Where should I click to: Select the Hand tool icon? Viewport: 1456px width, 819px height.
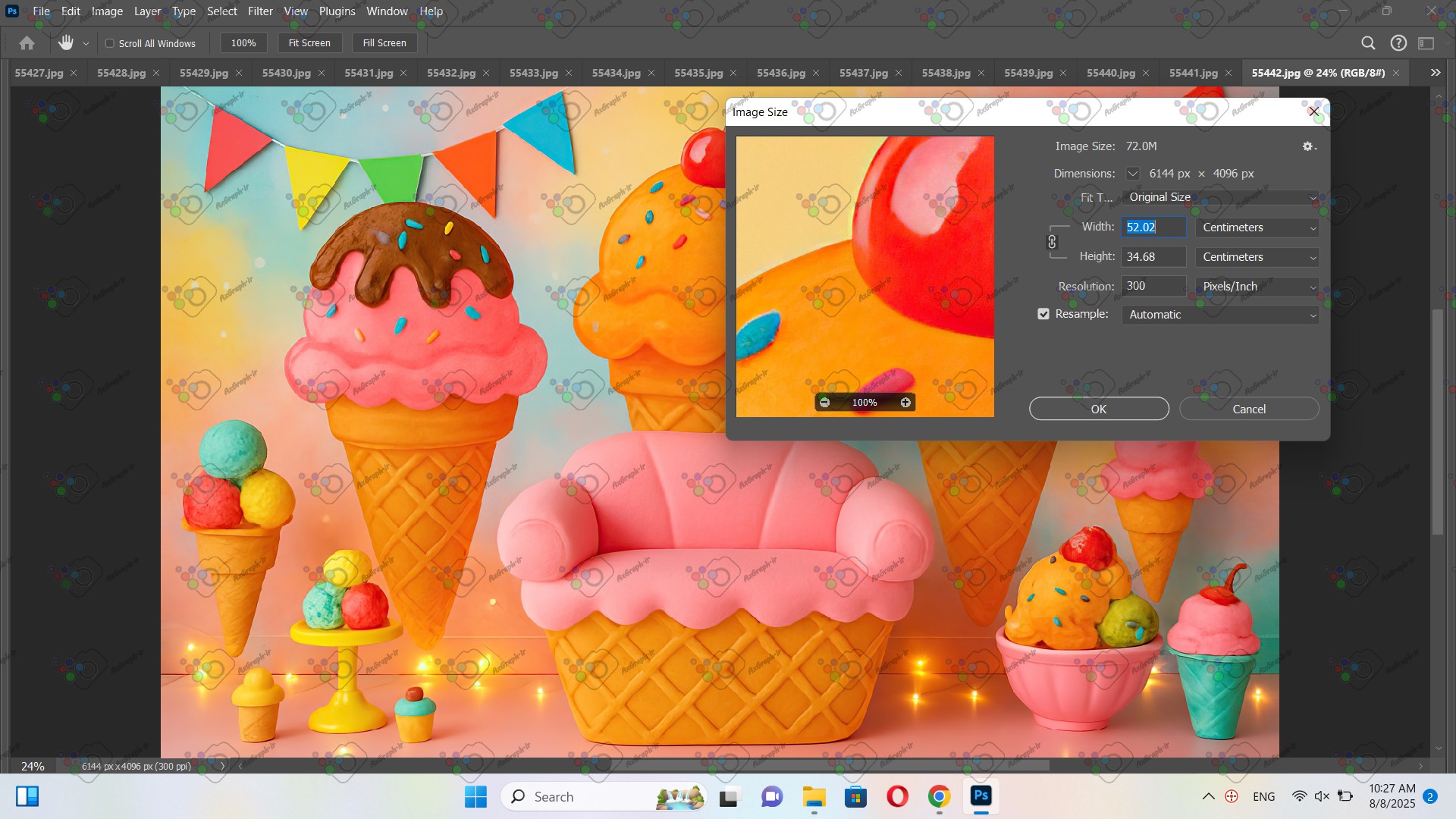pos(66,43)
